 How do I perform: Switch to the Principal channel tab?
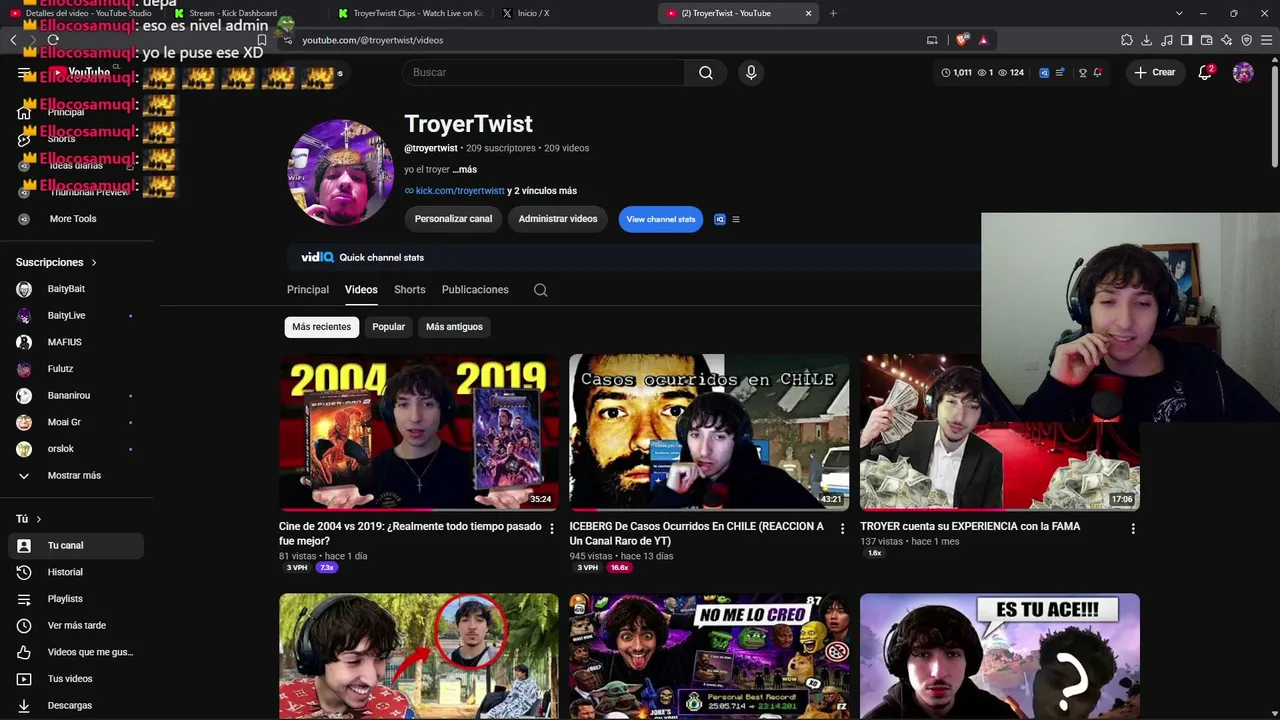click(x=308, y=290)
